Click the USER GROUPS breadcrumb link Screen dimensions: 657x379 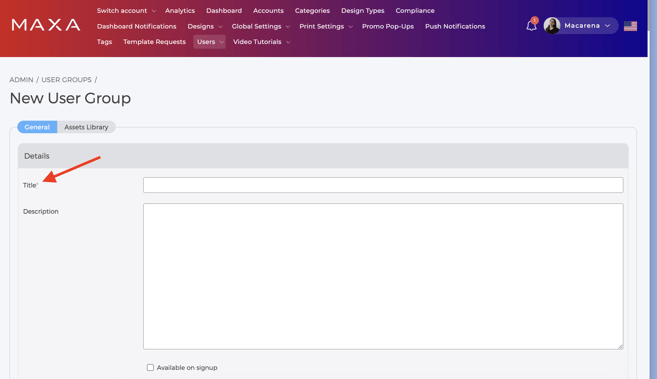click(66, 80)
